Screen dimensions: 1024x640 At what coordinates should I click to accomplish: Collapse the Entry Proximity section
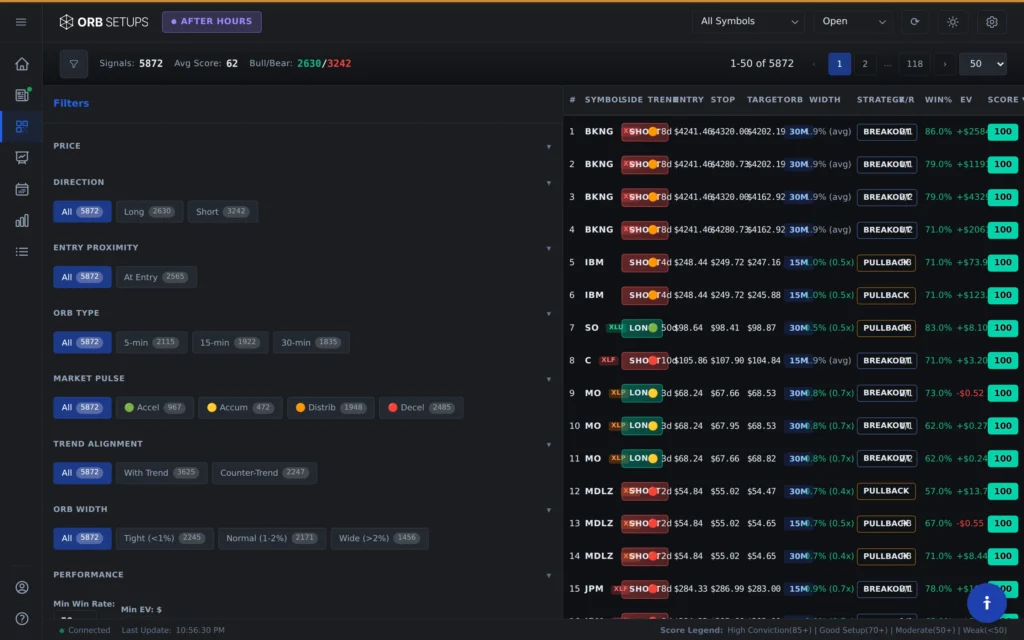(x=549, y=248)
